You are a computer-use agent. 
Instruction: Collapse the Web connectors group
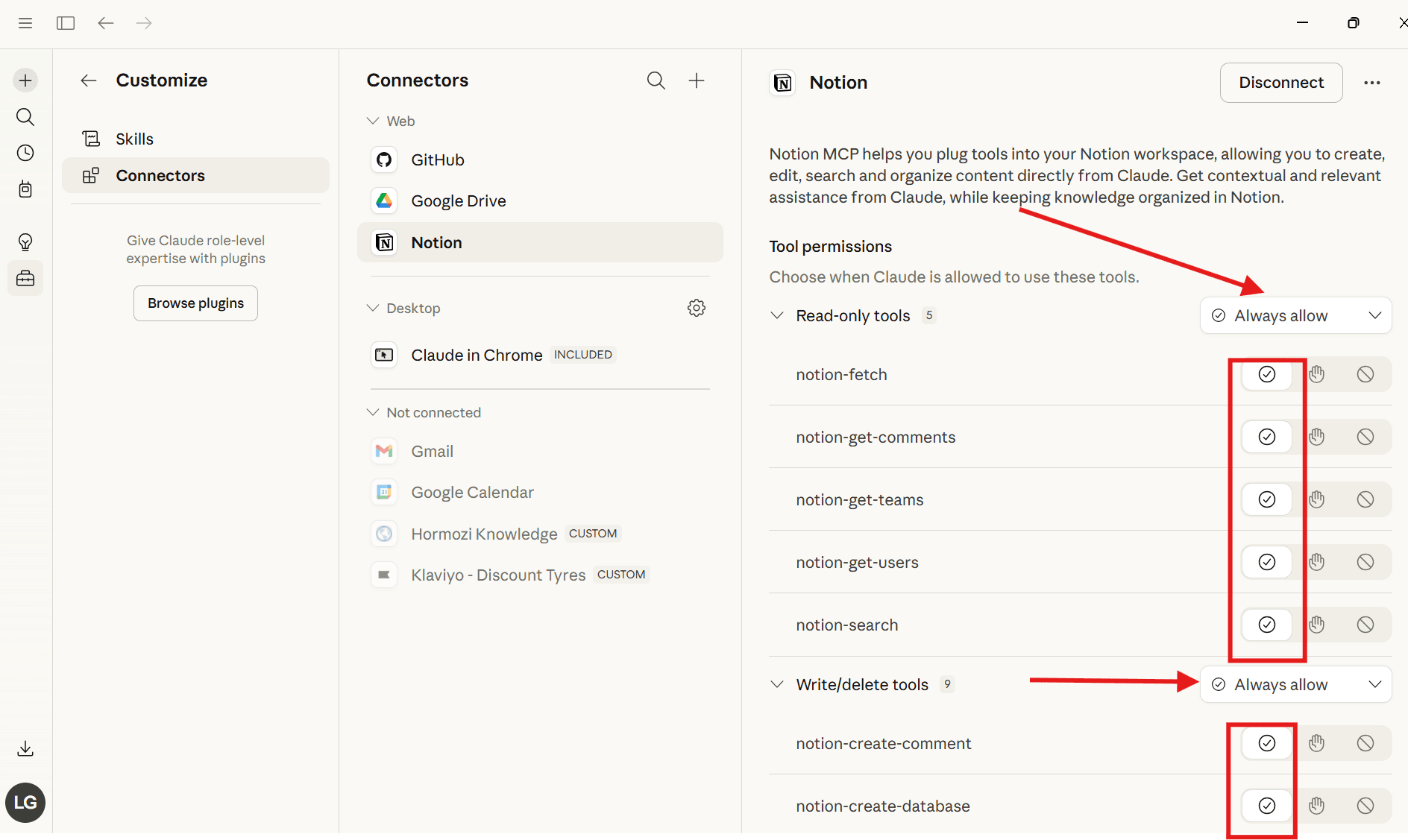coord(373,121)
